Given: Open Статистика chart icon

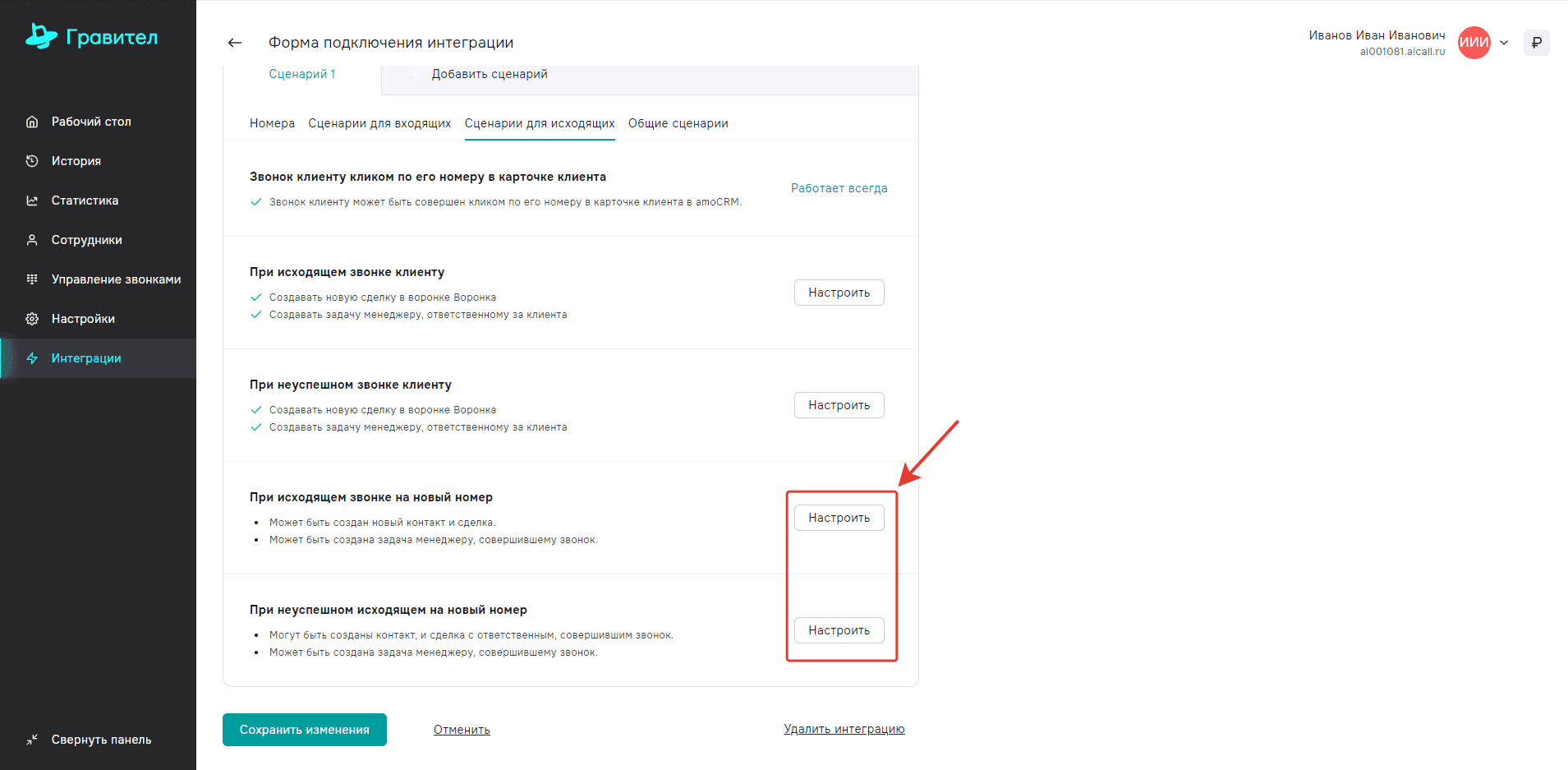Looking at the screenshot, I should click(x=32, y=201).
